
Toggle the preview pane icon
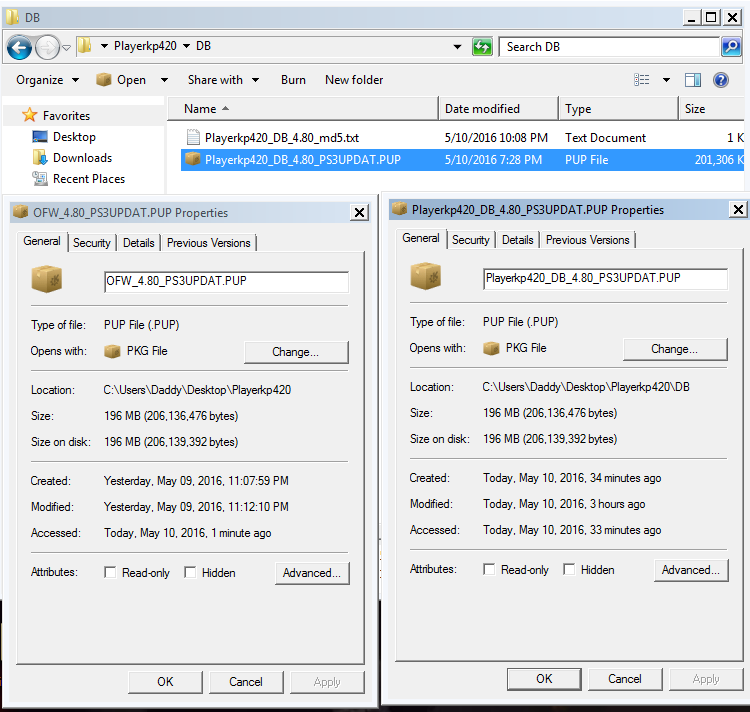[693, 80]
